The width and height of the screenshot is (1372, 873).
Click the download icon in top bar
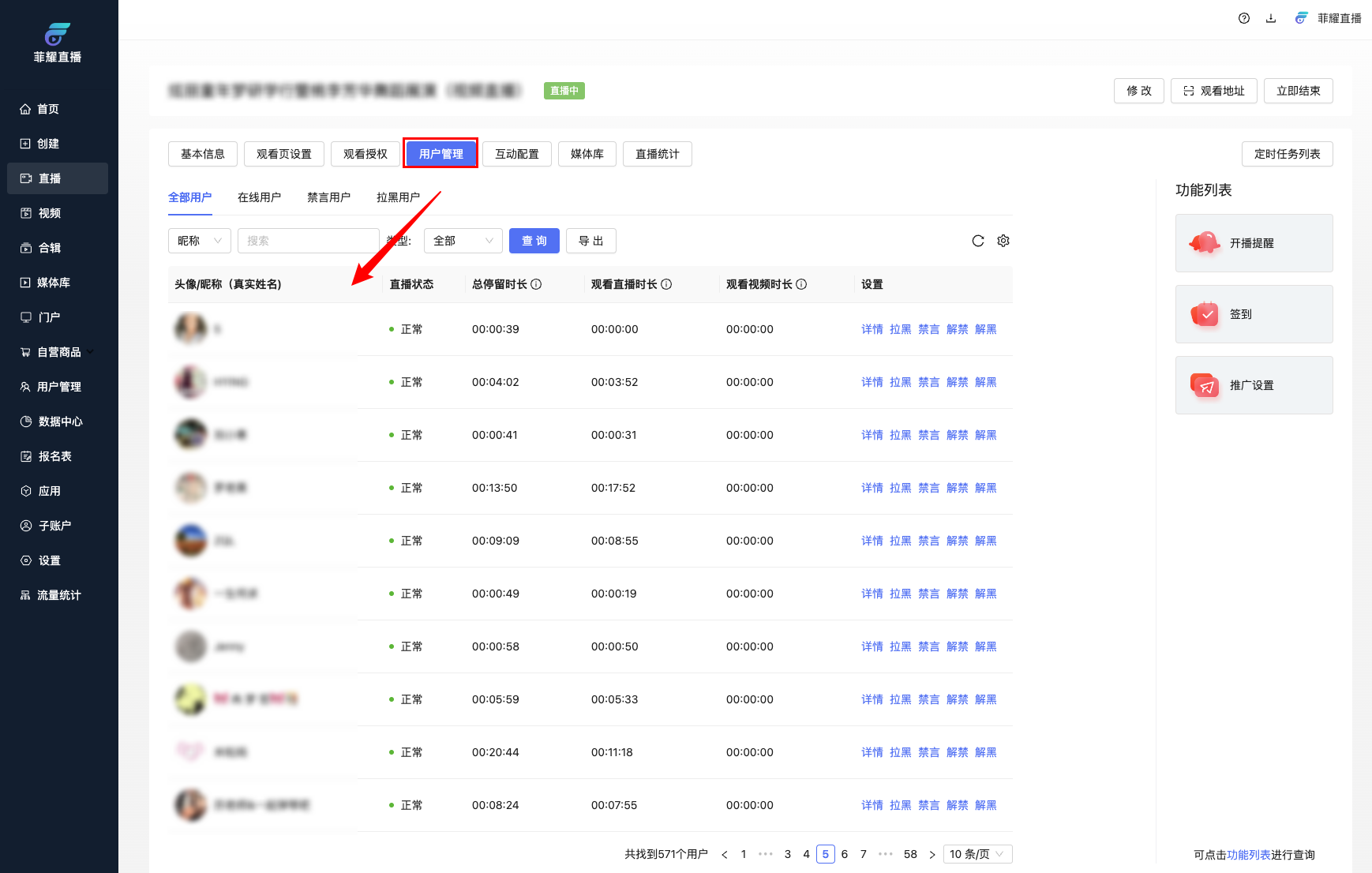pyautogui.click(x=1270, y=18)
